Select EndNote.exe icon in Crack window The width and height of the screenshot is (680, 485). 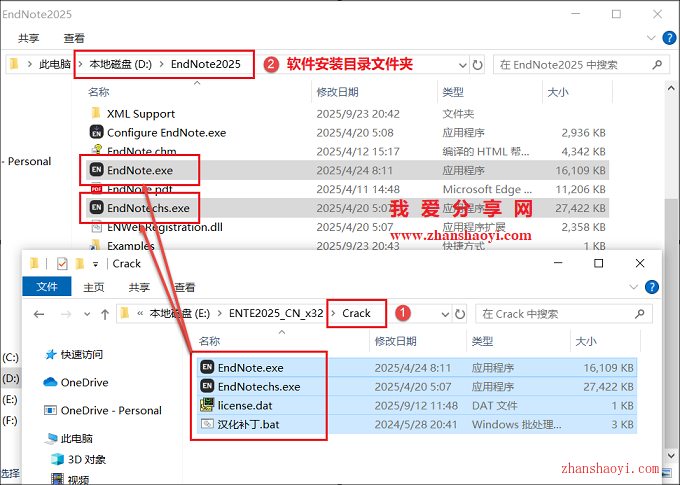tap(207, 367)
